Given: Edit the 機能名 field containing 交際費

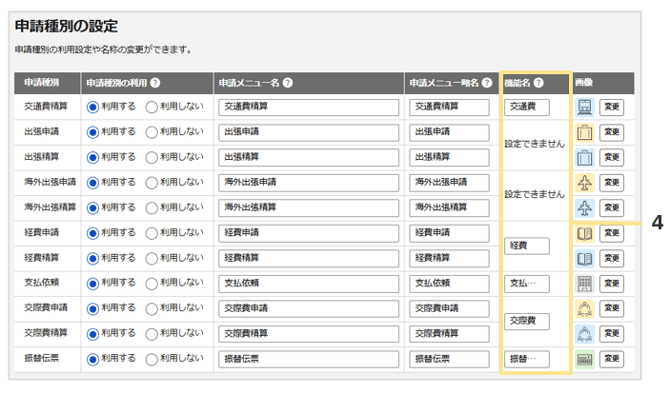Looking at the screenshot, I should pyautogui.click(x=527, y=321).
